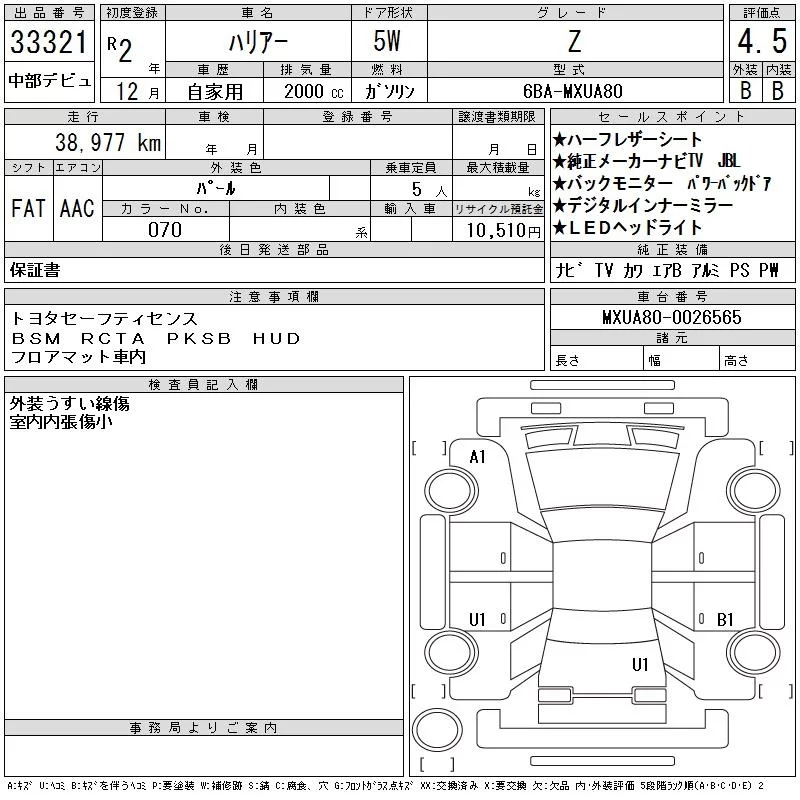Screen dimensions: 800x800
Task: Select the BSM RCTA PKSB HUD line
Action: (x=156, y=338)
